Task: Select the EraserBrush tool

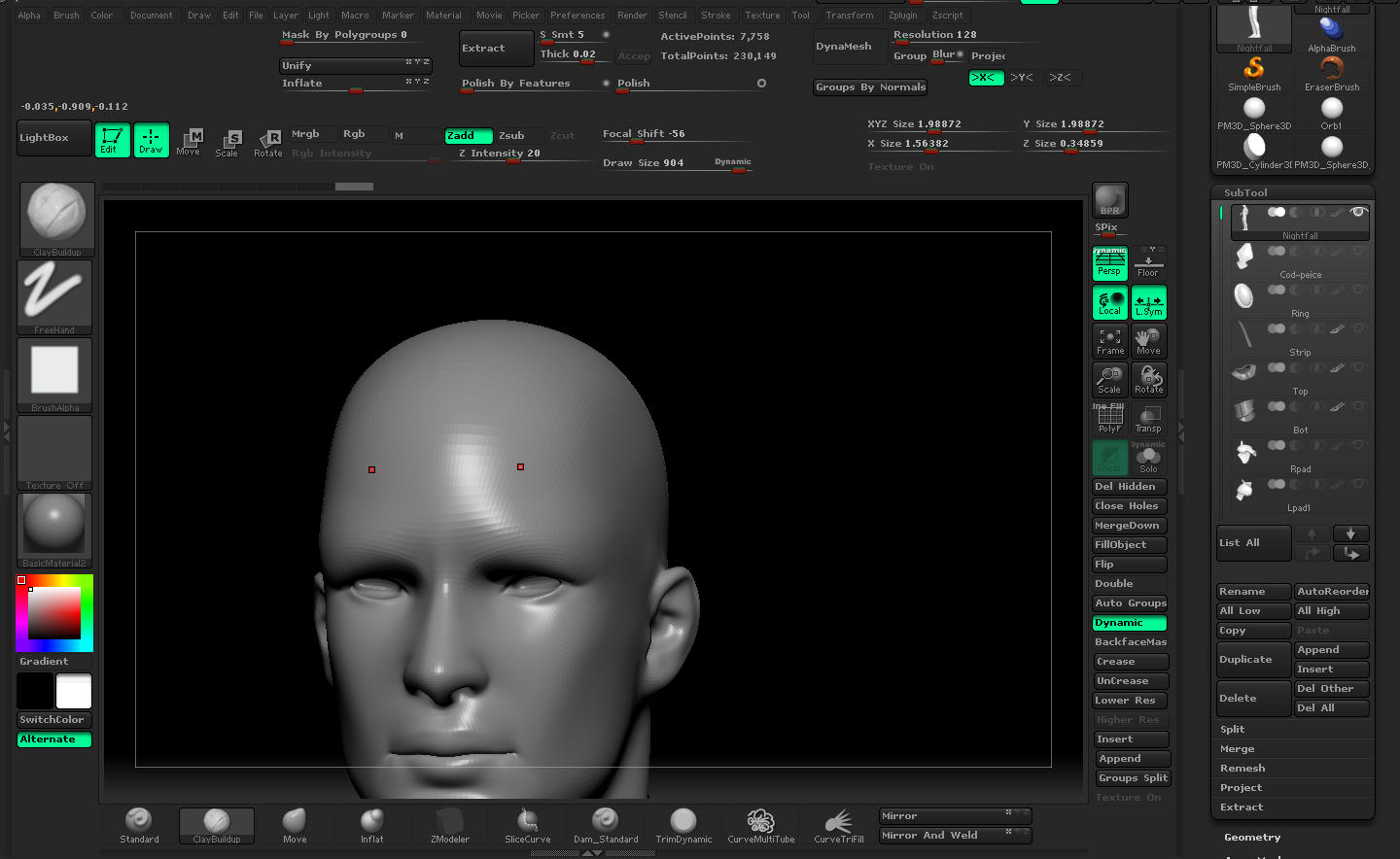Action: [1332, 74]
